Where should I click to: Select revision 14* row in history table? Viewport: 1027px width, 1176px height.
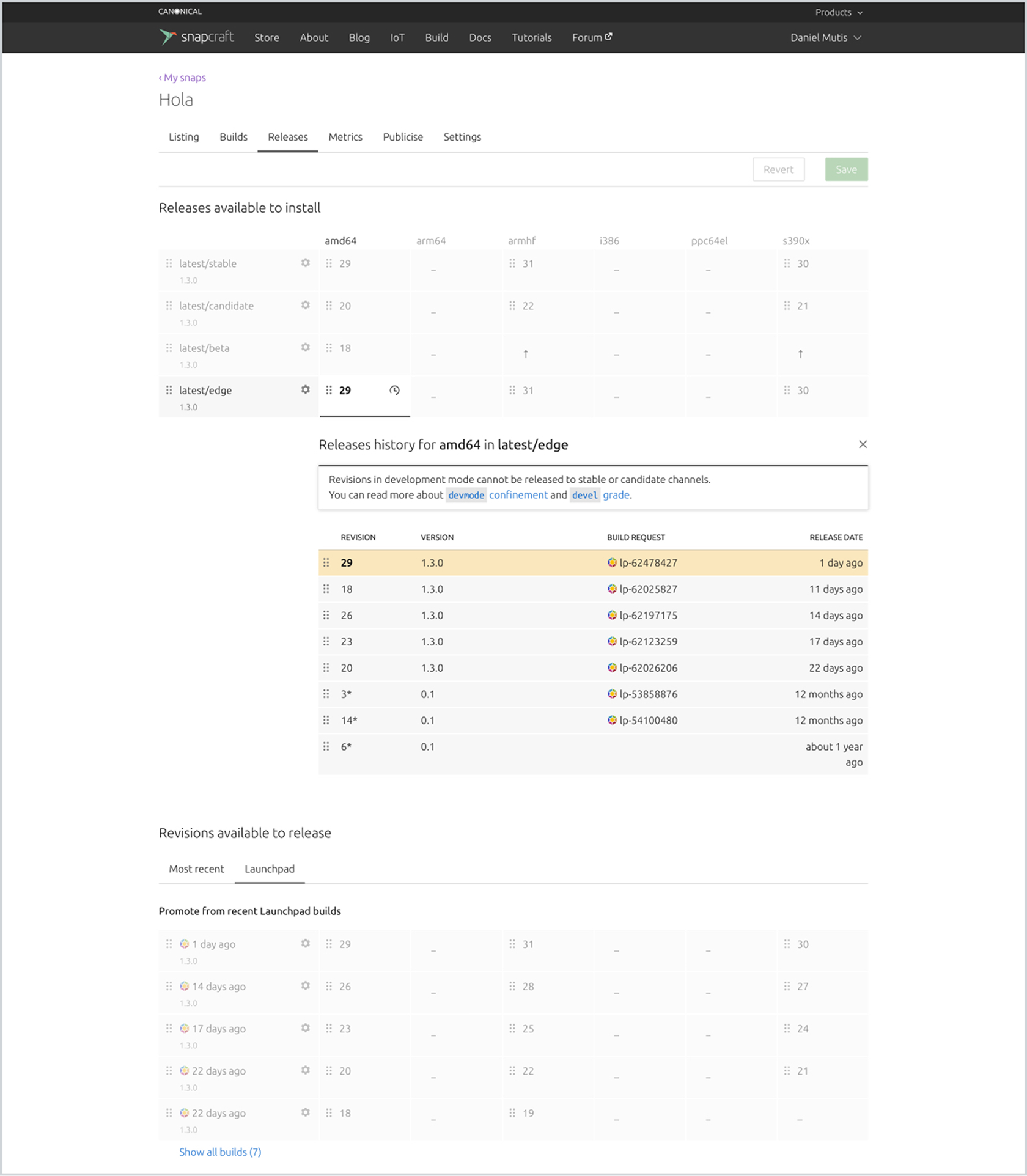pos(593,720)
